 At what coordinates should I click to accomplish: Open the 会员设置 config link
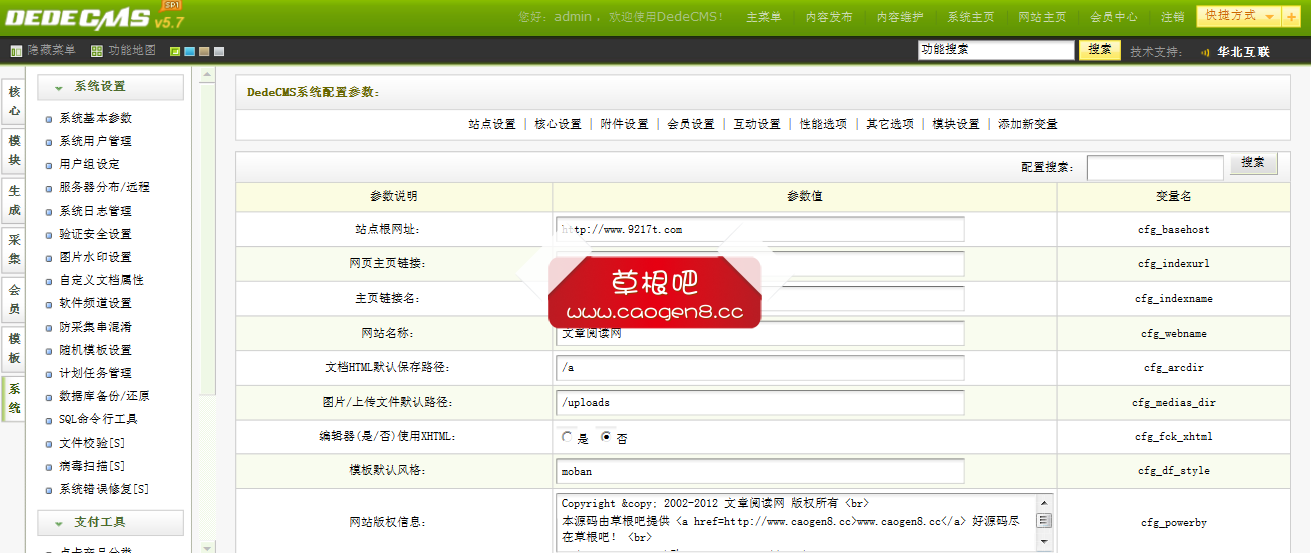coord(691,125)
